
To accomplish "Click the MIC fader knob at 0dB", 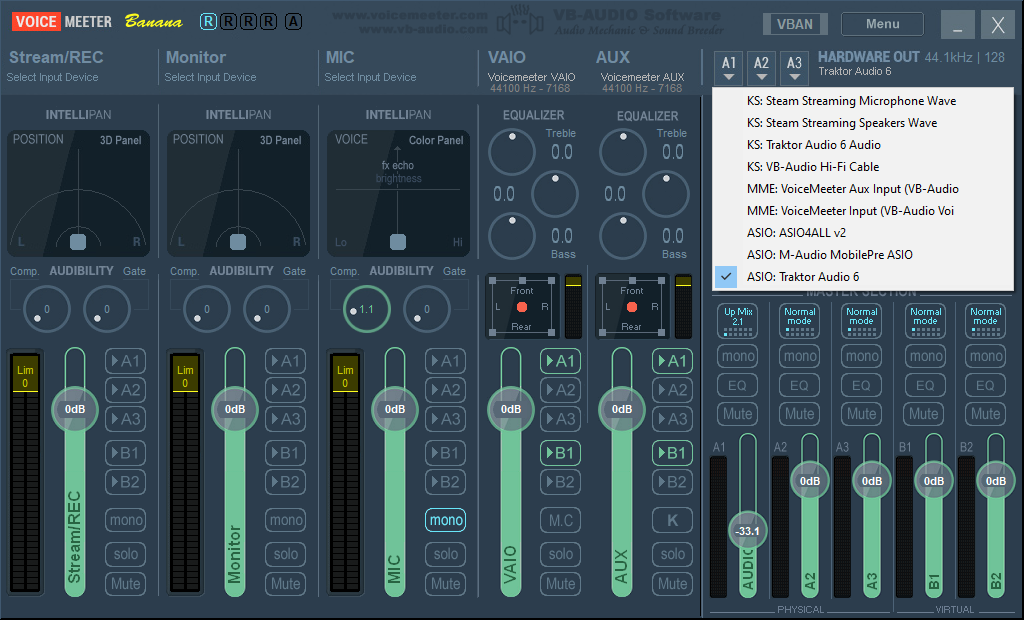I will click(394, 409).
